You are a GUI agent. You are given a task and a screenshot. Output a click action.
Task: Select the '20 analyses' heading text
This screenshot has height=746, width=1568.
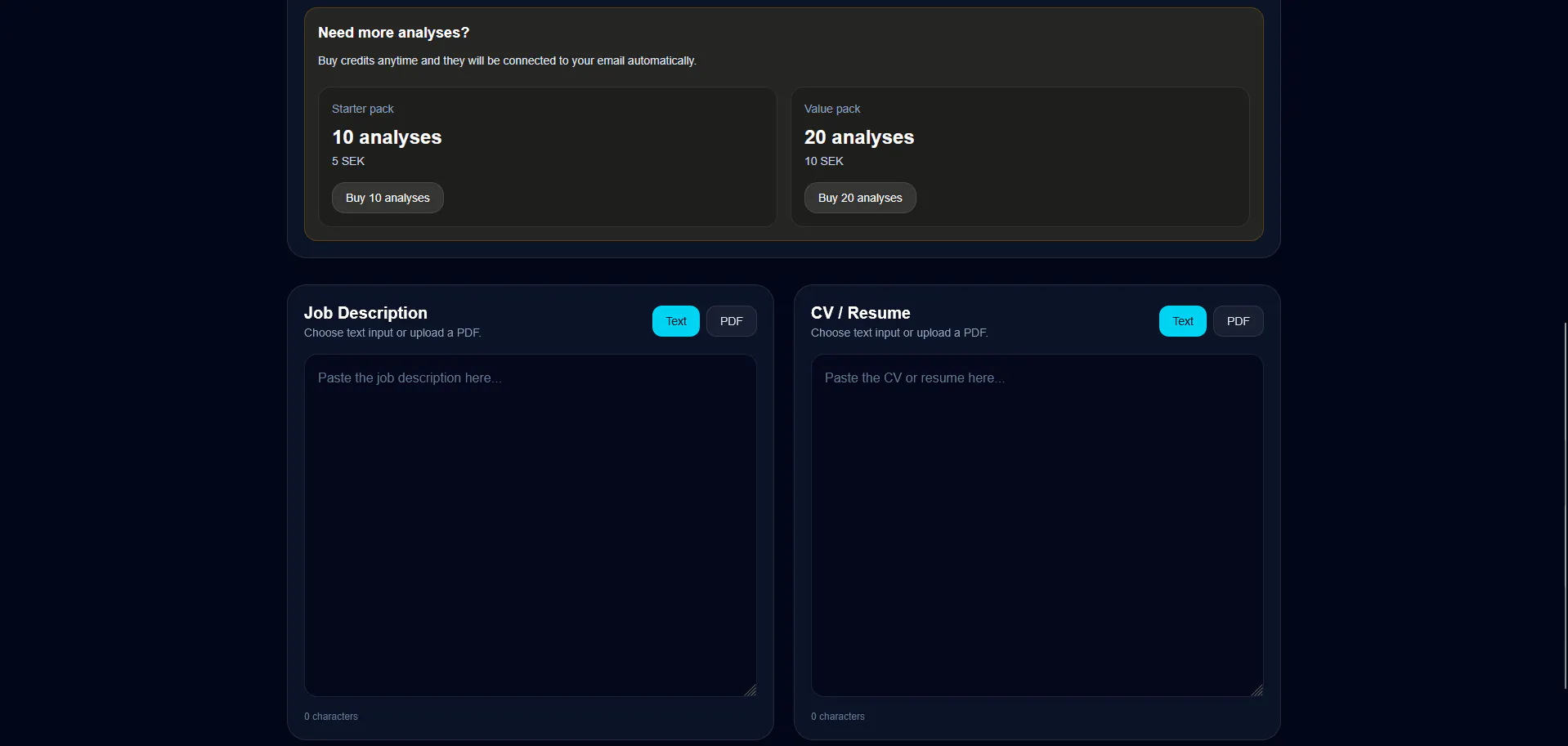(859, 137)
